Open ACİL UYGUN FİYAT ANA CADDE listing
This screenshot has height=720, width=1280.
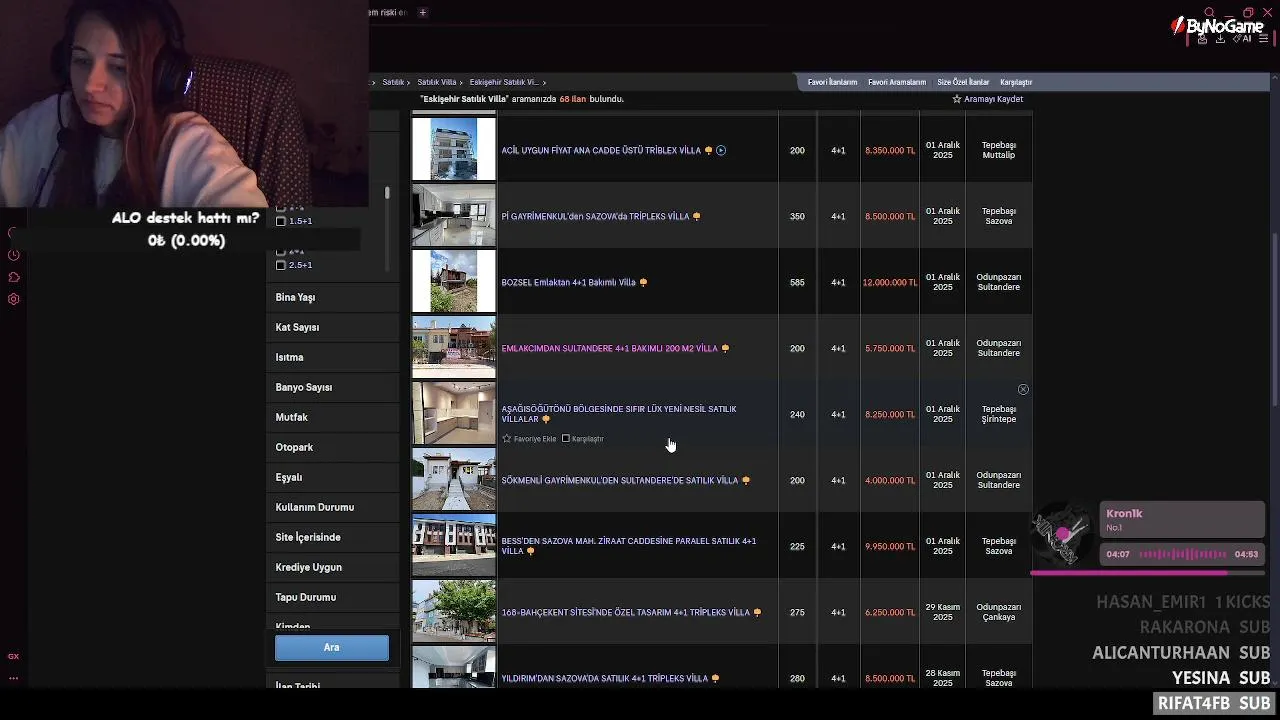coord(601,150)
